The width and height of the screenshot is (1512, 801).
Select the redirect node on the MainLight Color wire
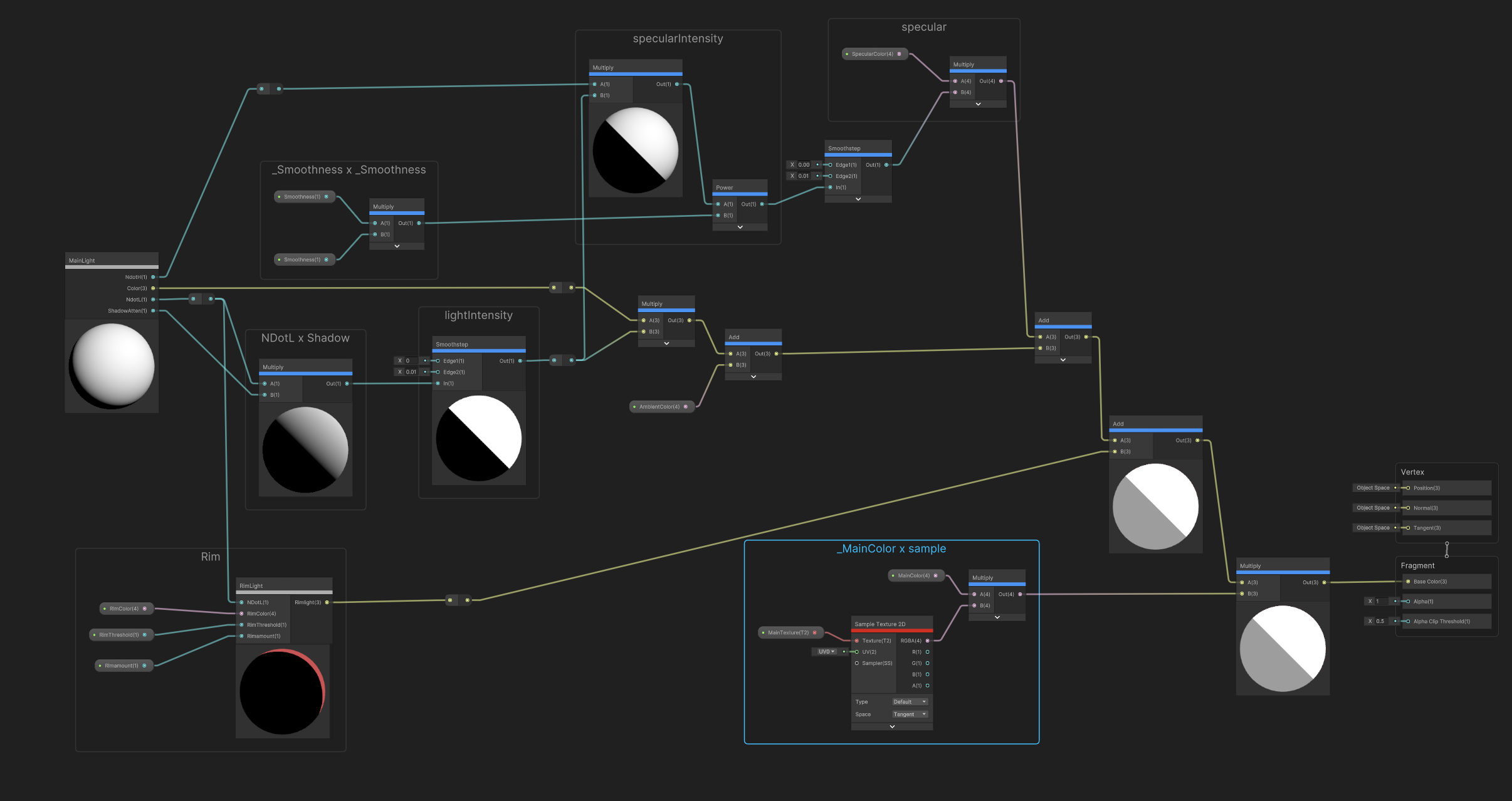click(562, 288)
